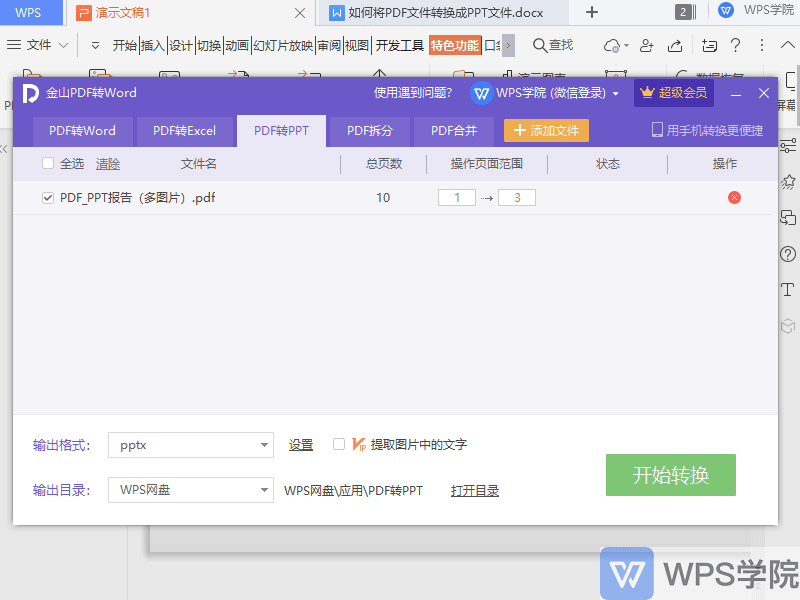The width and height of the screenshot is (800, 600).
Task: Open the quick access customize dropdown arrow
Action: pos(95,46)
